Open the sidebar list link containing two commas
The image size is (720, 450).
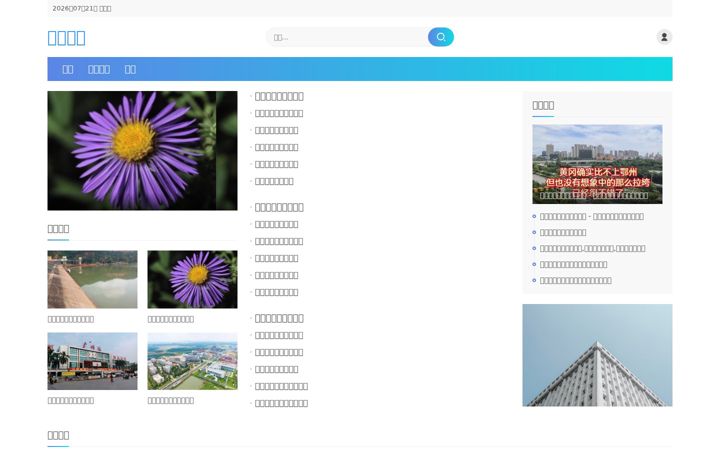click(x=592, y=248)
